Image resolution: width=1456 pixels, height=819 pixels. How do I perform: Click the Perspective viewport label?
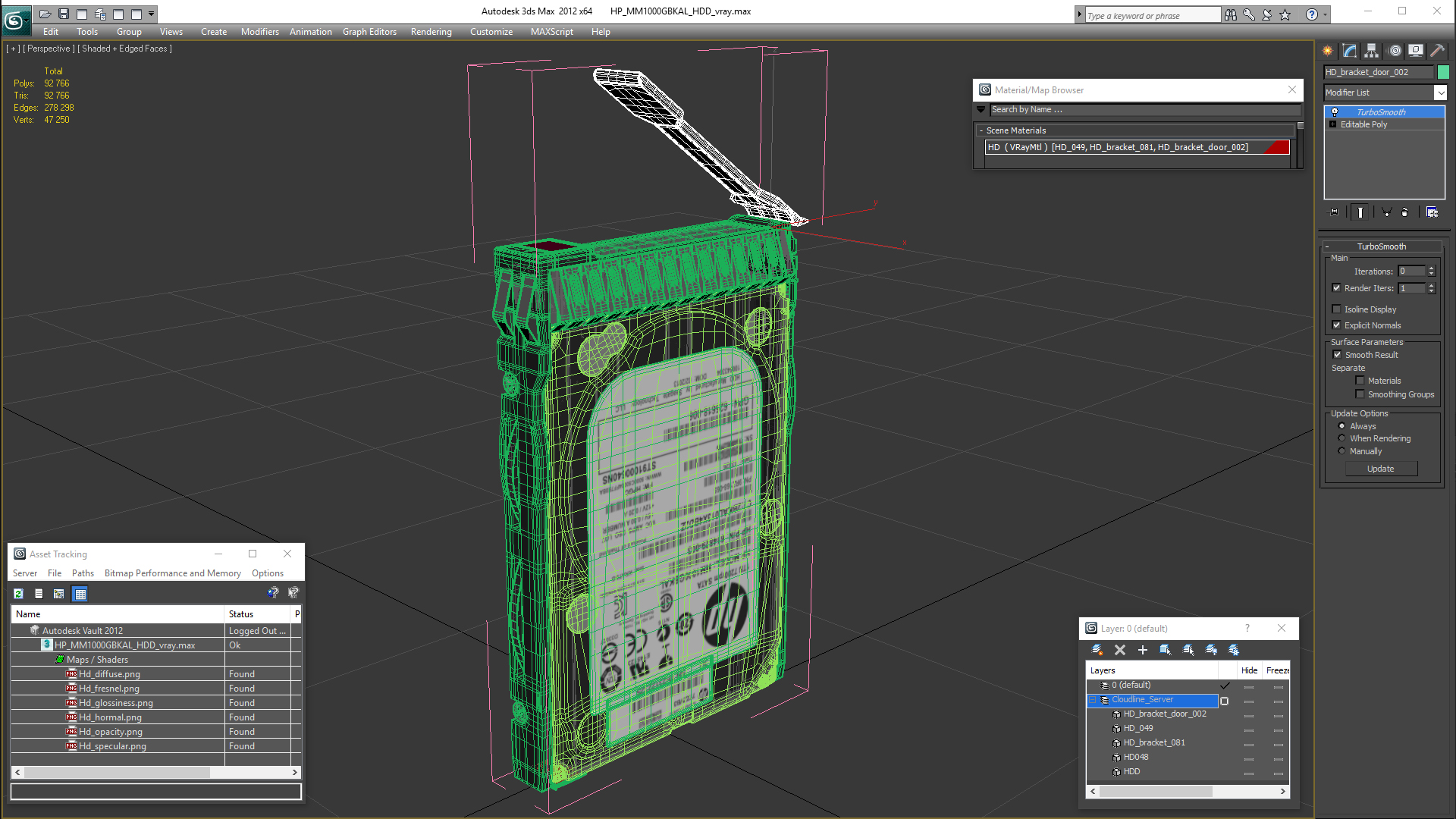click(x=48, y=49)
